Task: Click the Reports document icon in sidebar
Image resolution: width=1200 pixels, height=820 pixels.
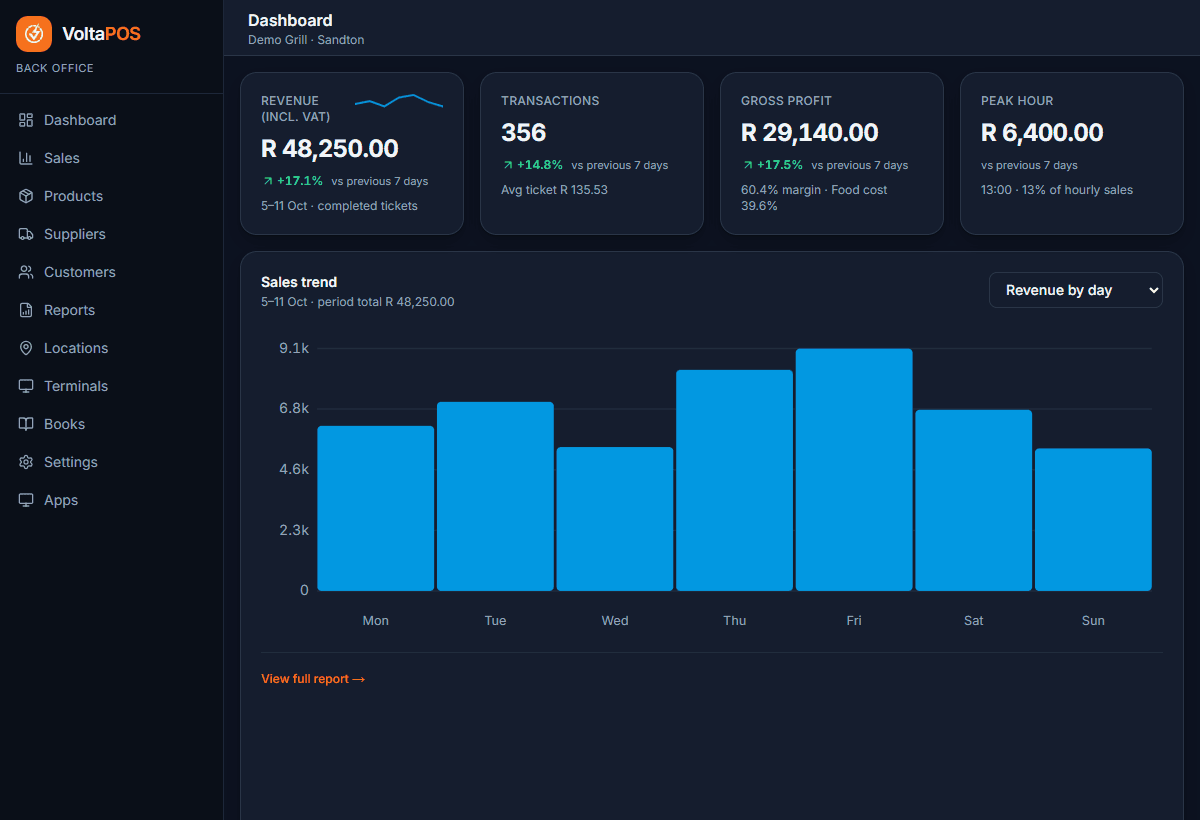Action: 26,310
